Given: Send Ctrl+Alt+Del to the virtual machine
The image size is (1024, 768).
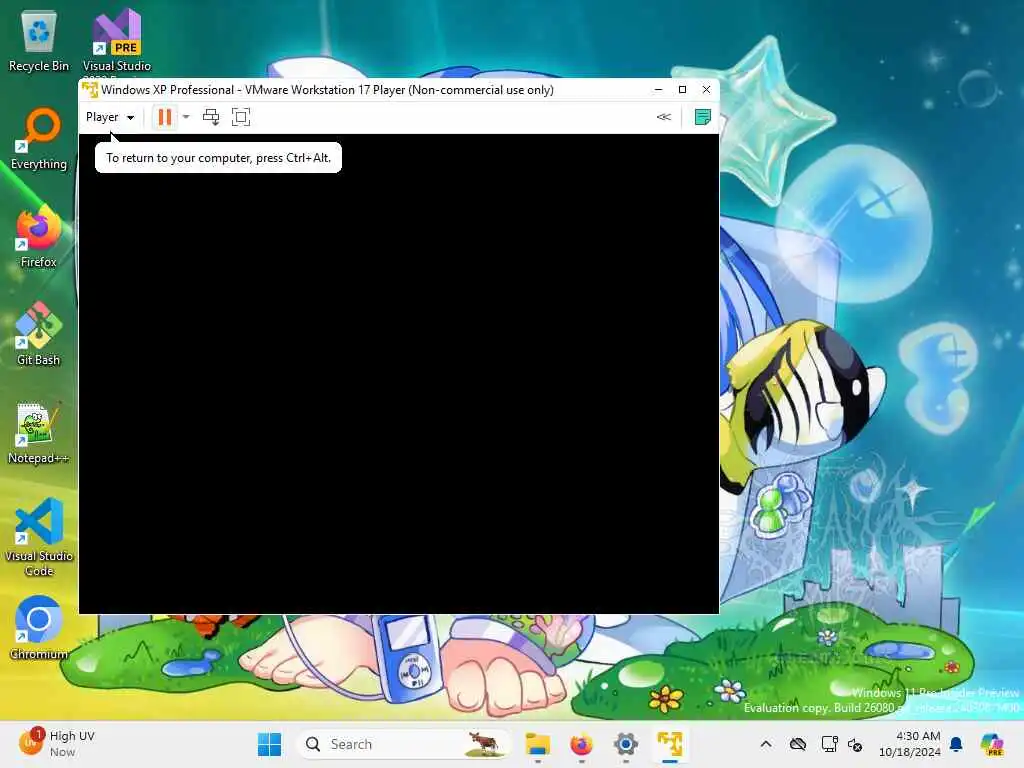Looking at the screenshot, I should coord(211,117).
